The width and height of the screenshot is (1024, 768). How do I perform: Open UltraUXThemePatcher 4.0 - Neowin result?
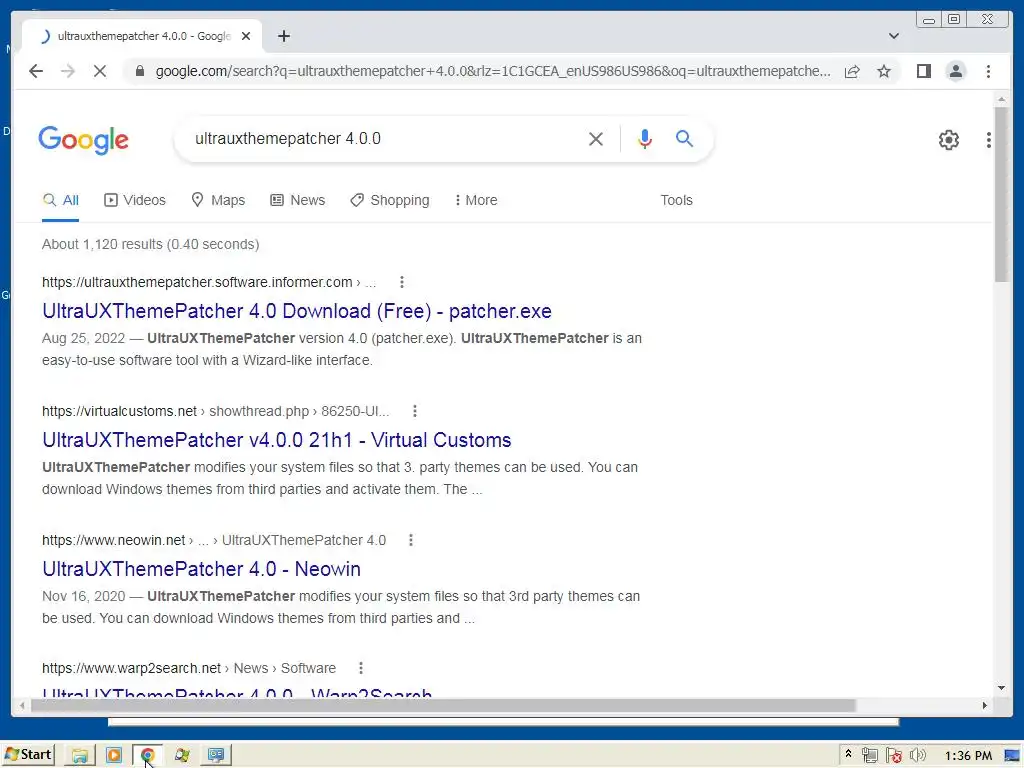click(201, 569)
